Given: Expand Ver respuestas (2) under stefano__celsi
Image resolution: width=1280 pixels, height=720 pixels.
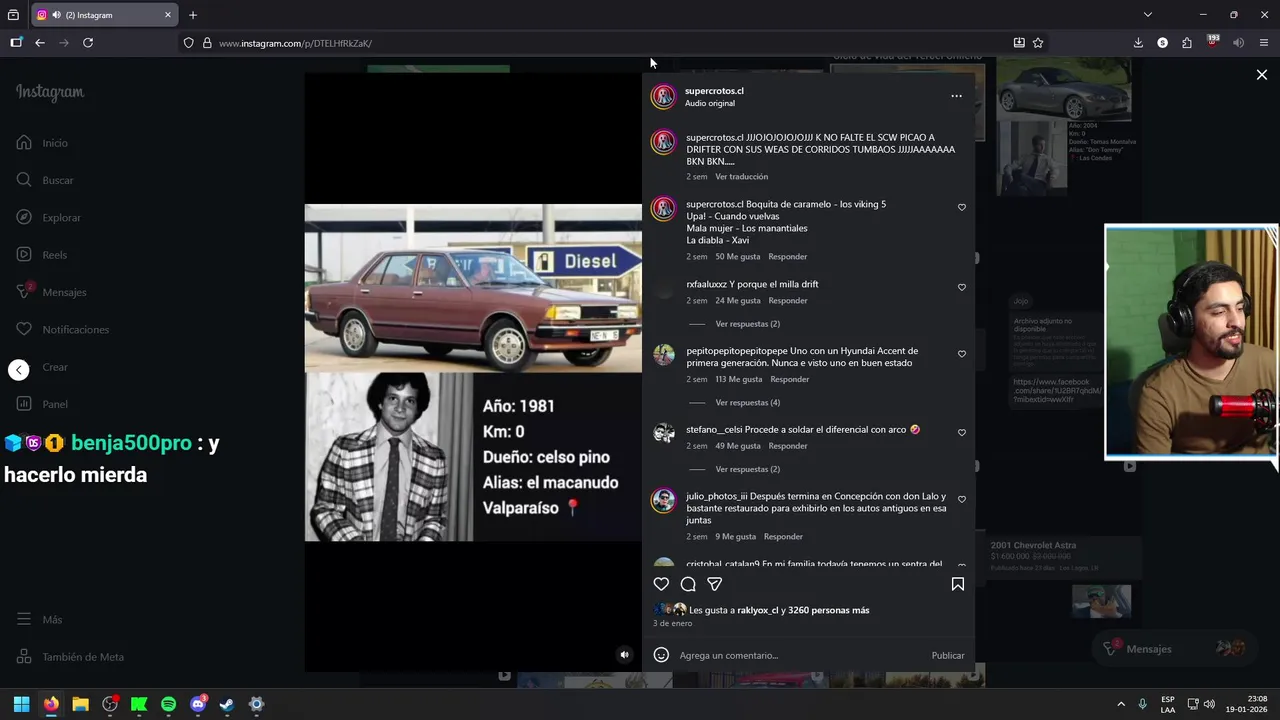Looking at the screenshot, I should coord(747,469).
